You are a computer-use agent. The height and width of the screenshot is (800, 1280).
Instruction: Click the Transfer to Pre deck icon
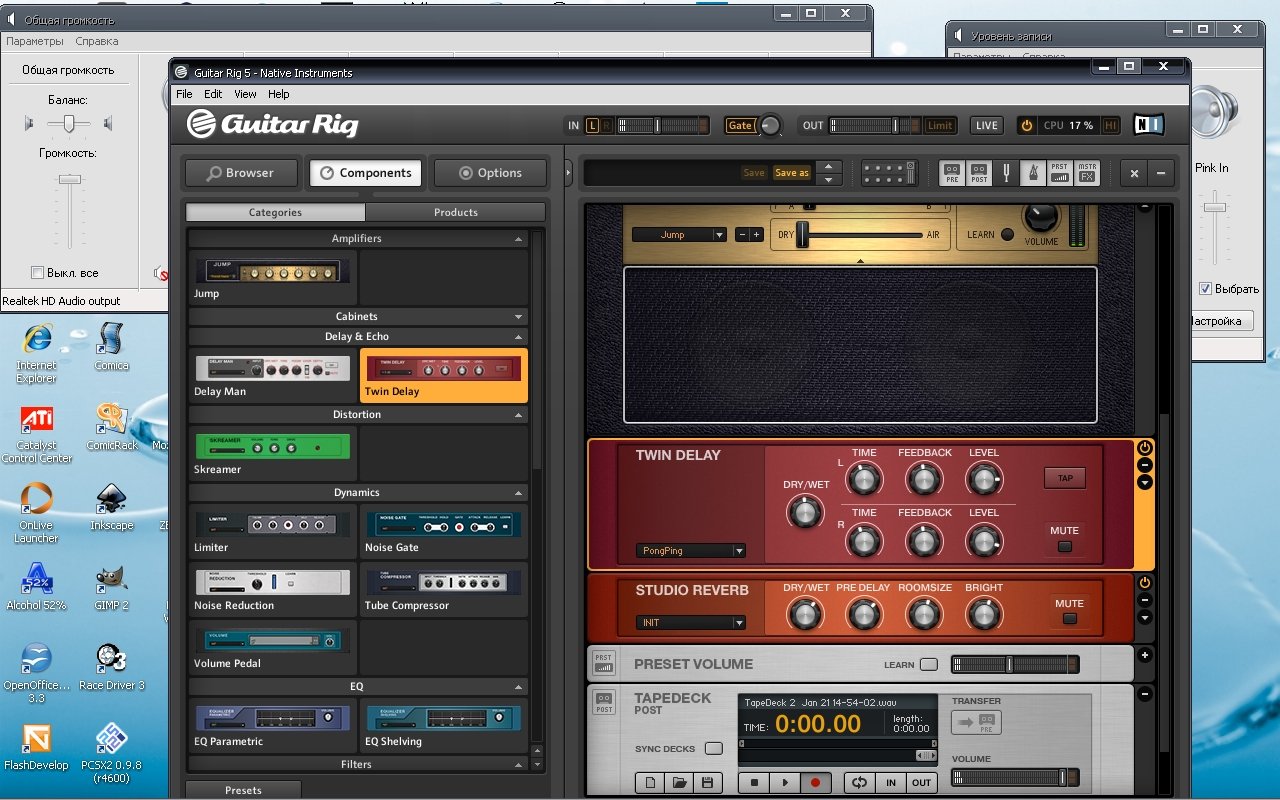click(x=976, y=723)
